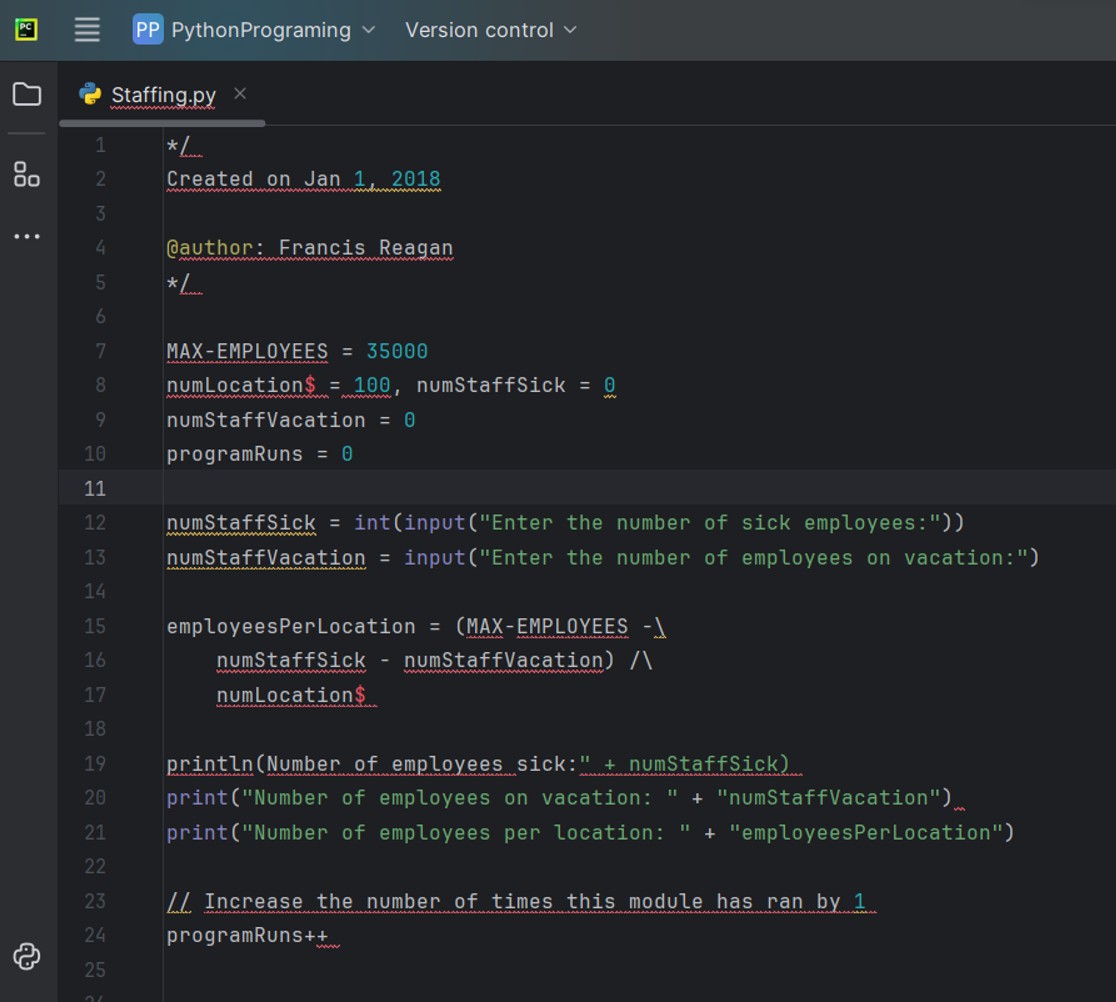Click the int( call on line 12
Screen dimensions: 1116x1002
[379, 522]
